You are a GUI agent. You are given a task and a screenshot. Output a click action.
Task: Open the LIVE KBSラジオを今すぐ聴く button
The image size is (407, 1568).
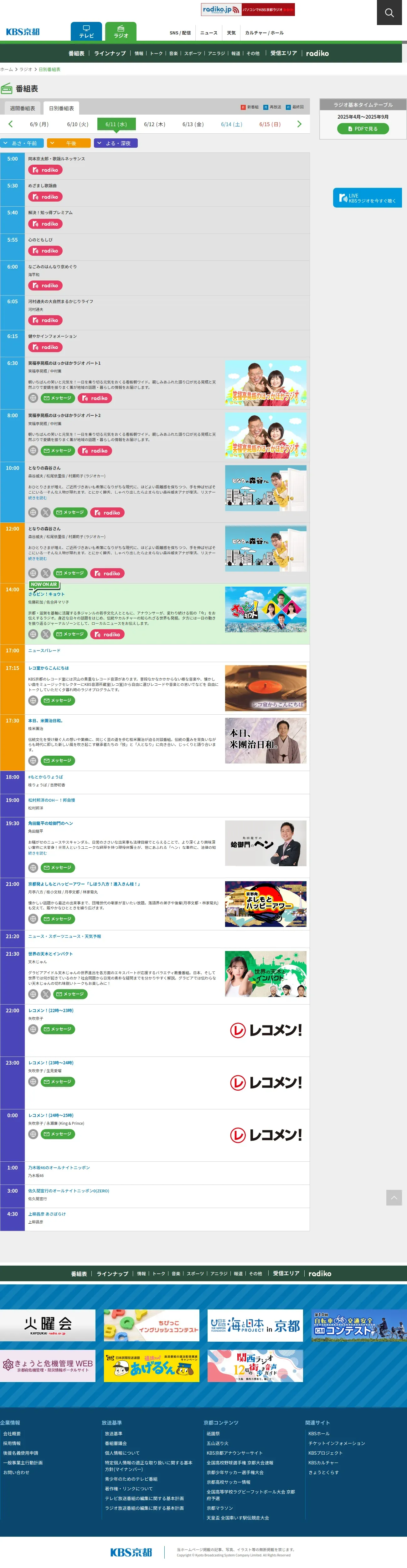tap(368, 198)
